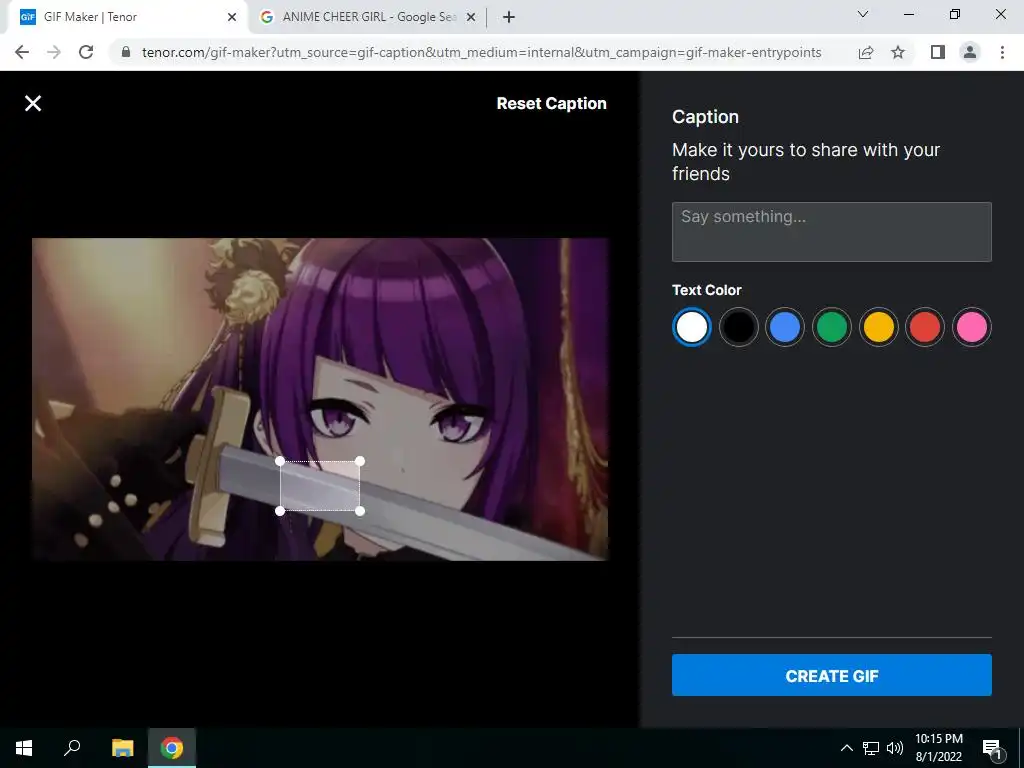
Task: Click the GIF preview image
Action: pyautogui.click(x=320, y=399)
